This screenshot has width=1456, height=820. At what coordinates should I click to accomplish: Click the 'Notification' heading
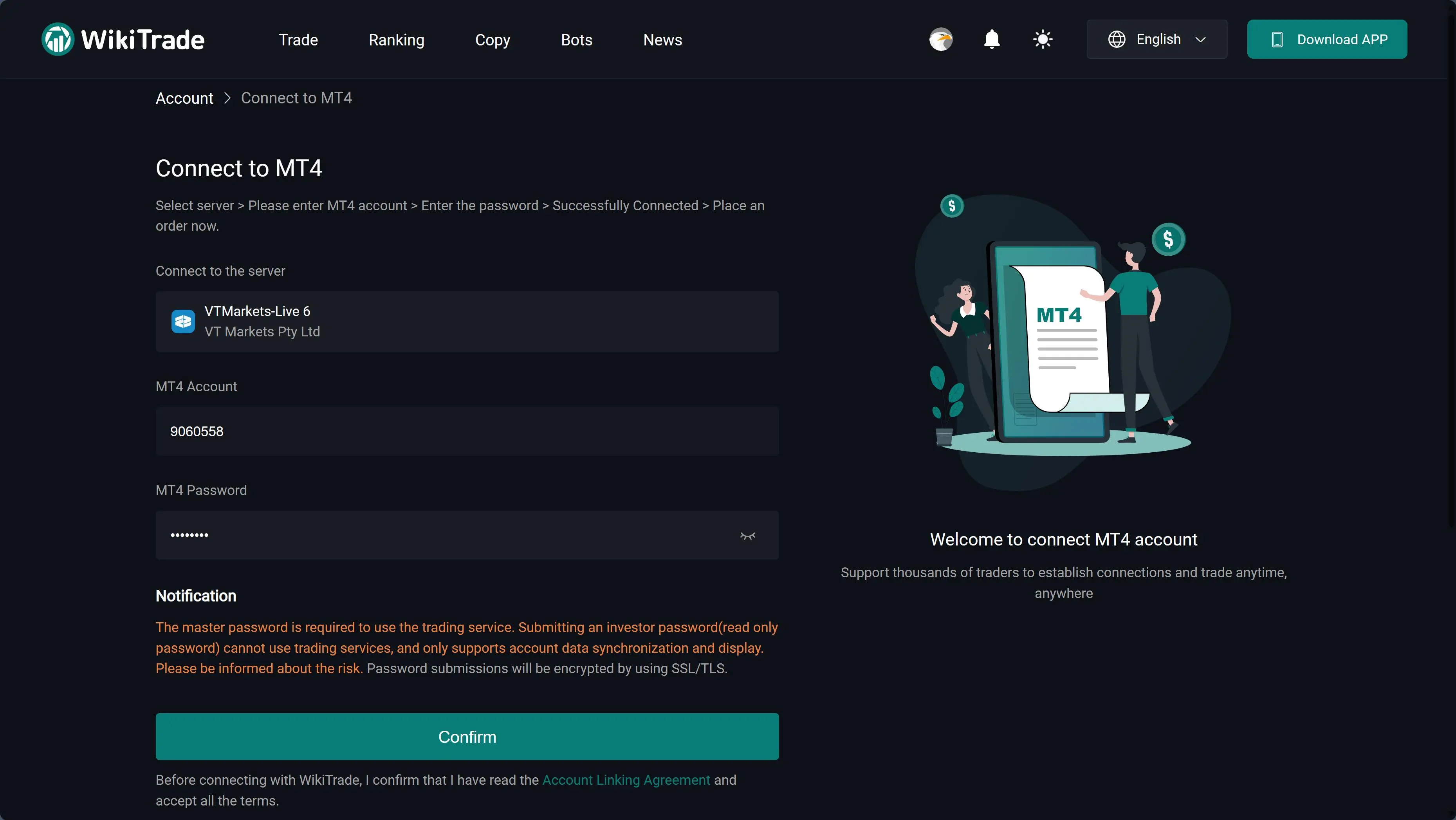click(196, 596)
